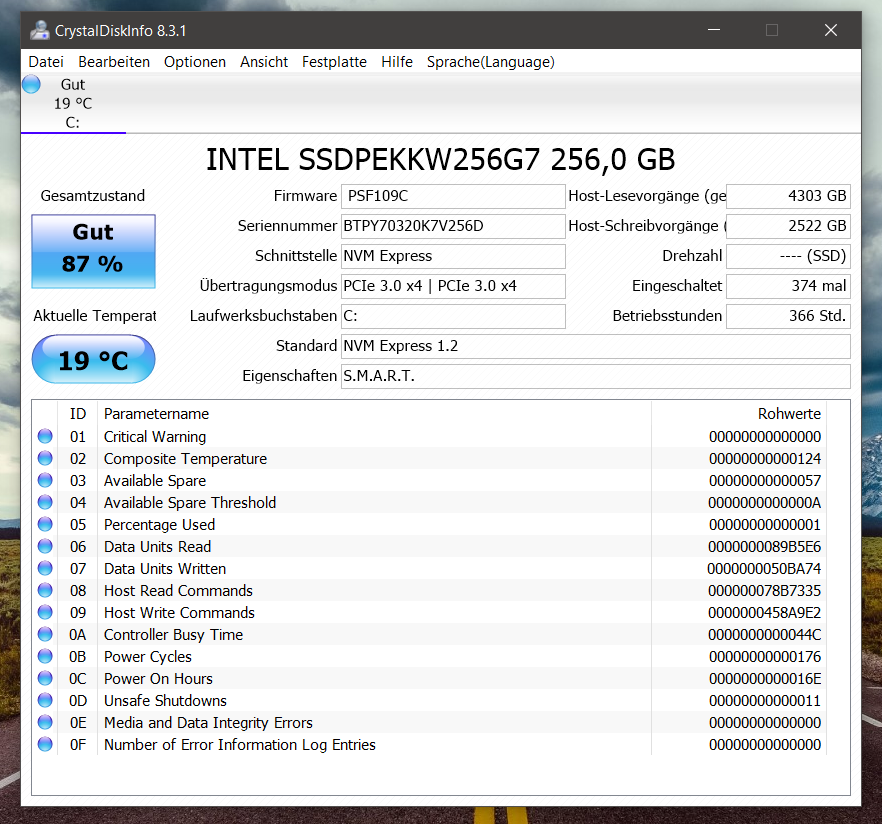Open the Datei menu
The image size is (882, 824).
46,62
